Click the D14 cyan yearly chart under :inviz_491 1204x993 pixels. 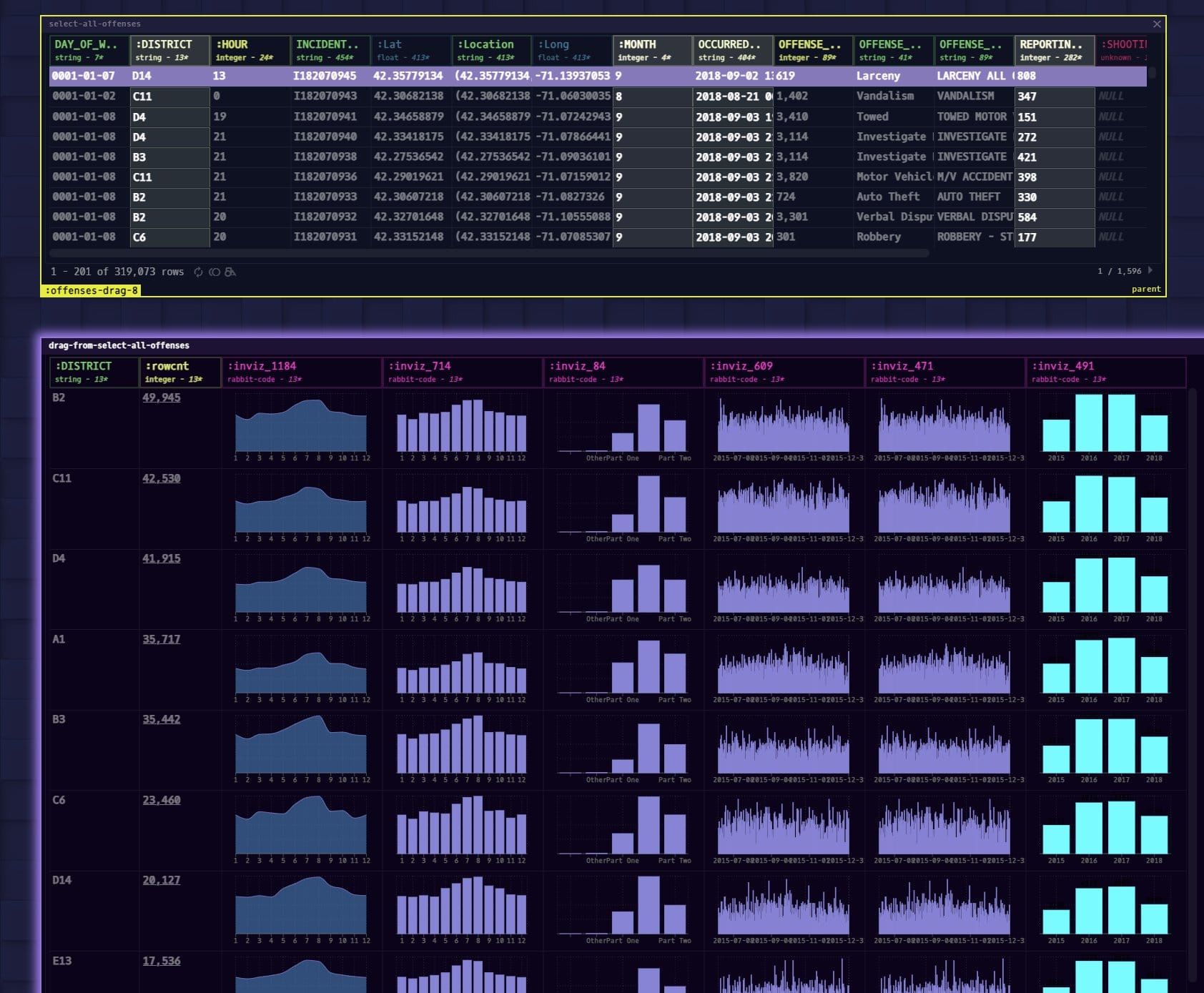pos(1105,910)
